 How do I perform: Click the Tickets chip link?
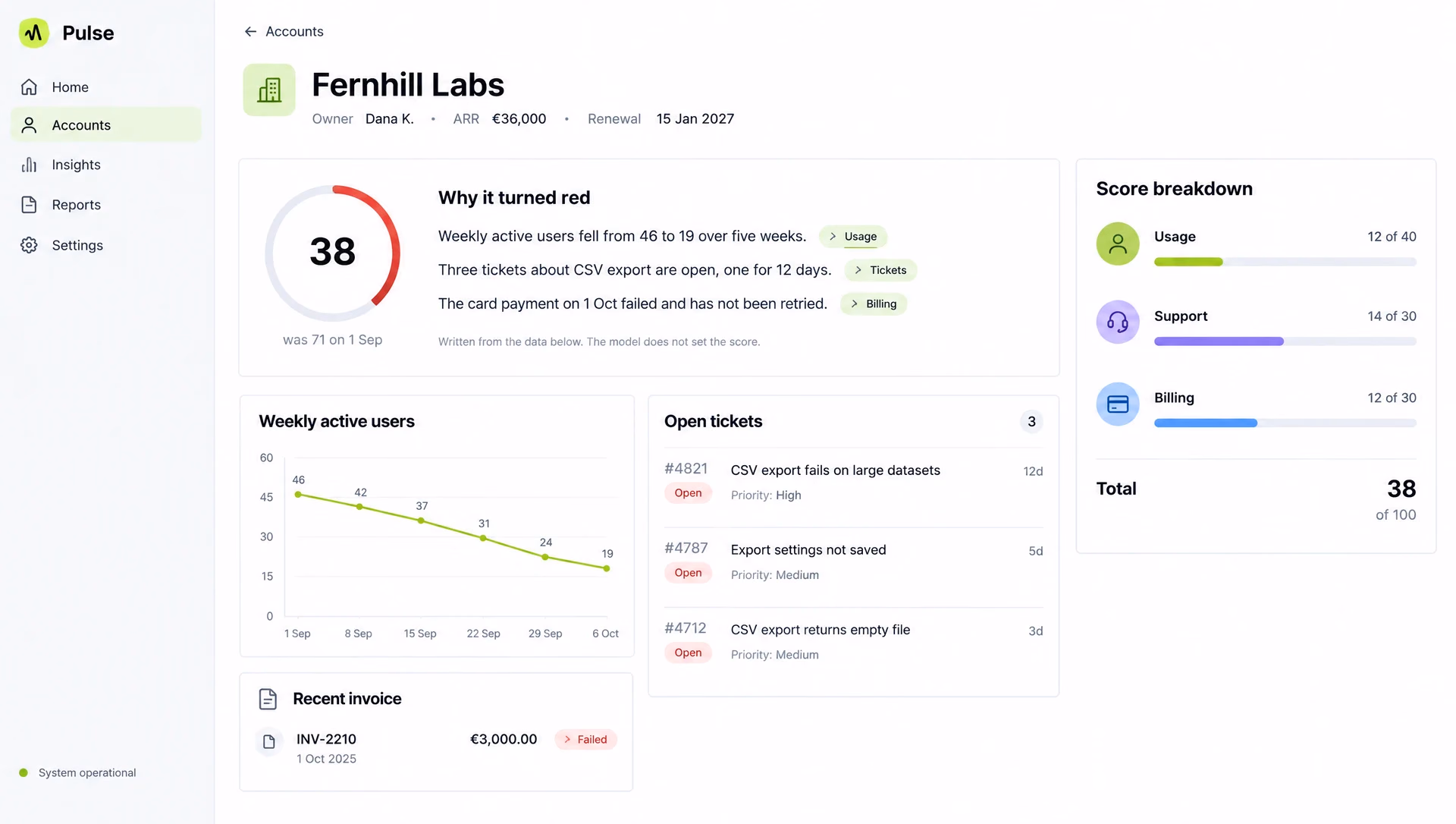point(880,270)
